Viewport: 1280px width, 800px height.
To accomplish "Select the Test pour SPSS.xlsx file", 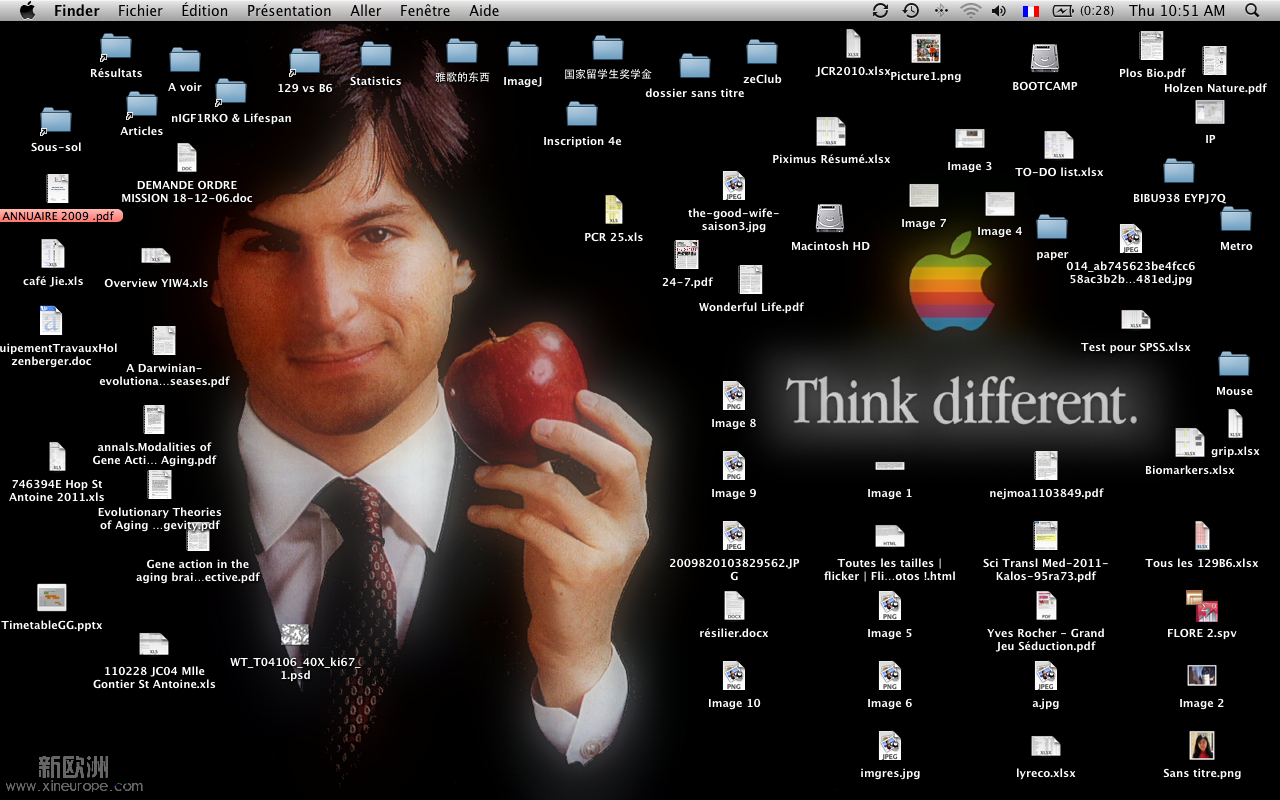I will coord(1136,320).
